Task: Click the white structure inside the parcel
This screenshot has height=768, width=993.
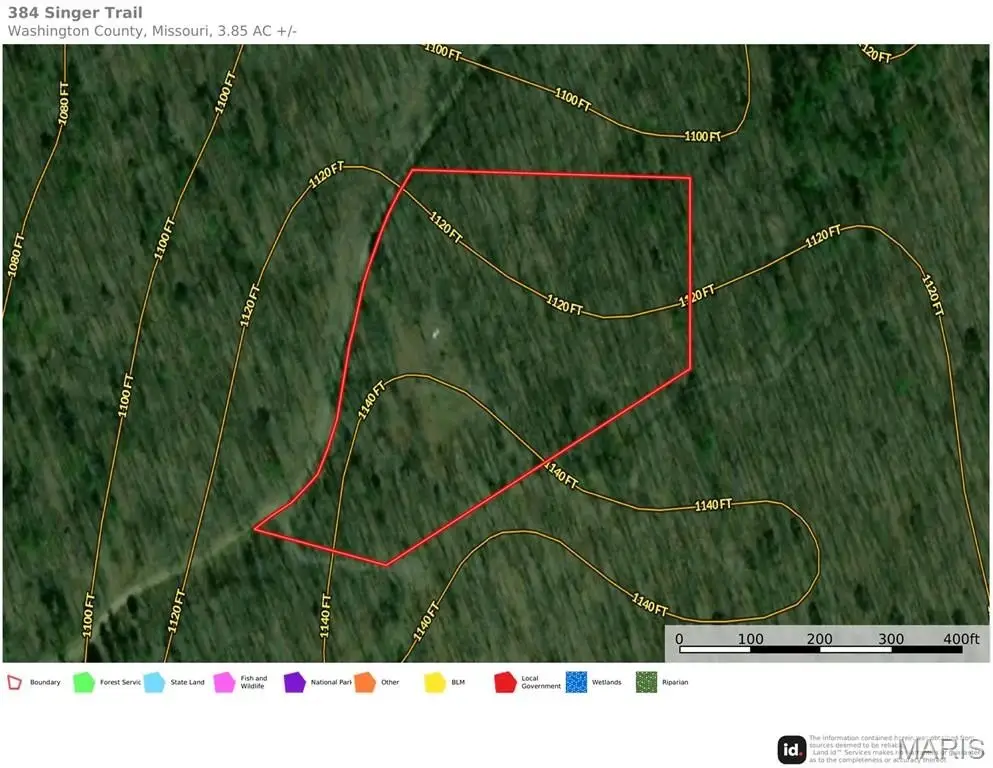Action: (x=435, y=333)
